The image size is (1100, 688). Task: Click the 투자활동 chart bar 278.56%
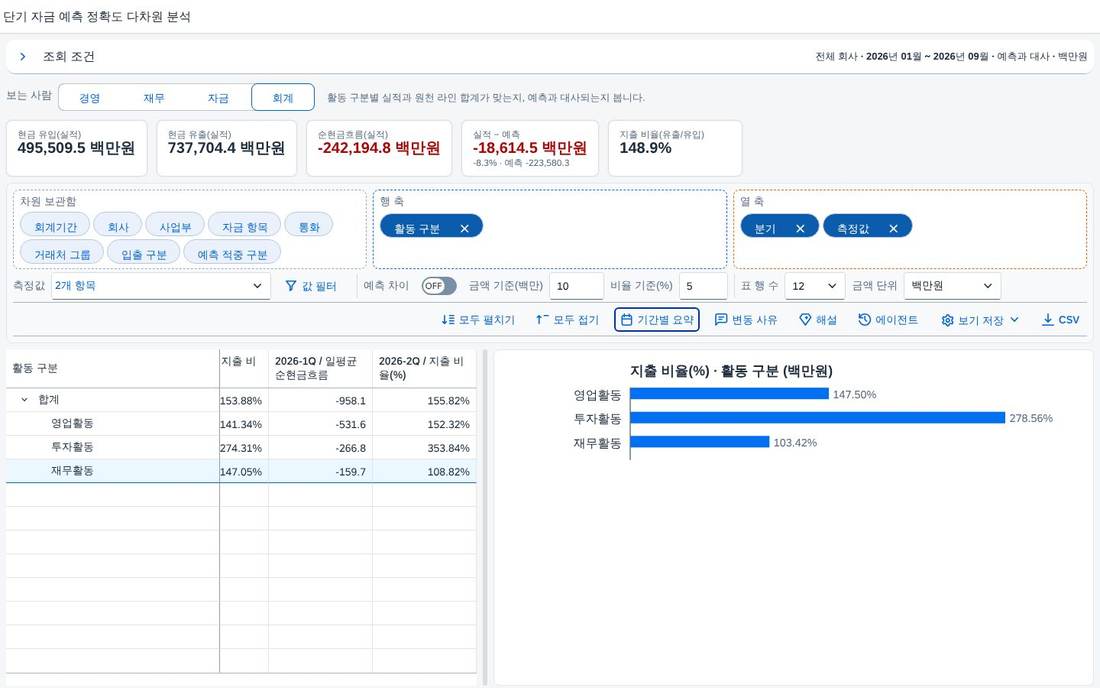click(x=818, y=418)
